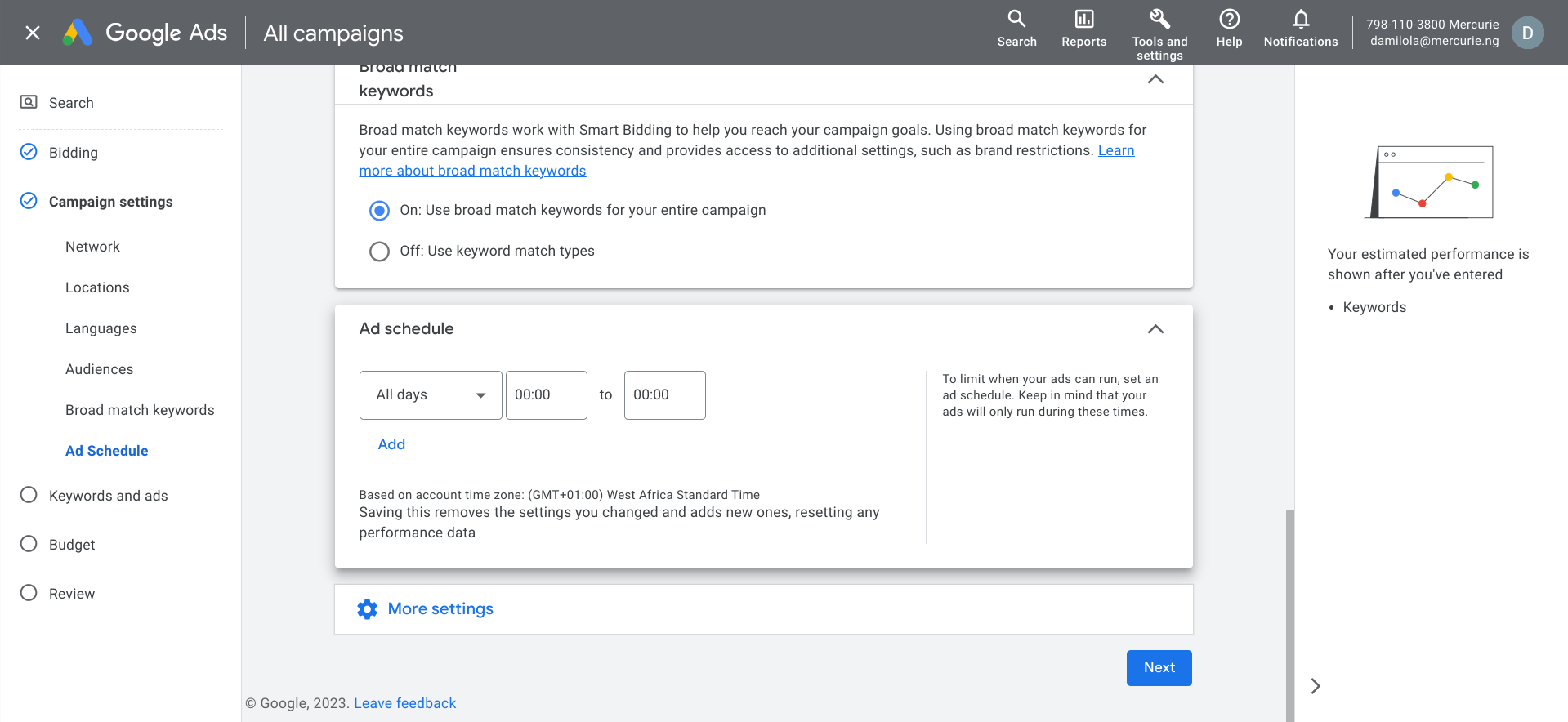Image resolution: width=1568 pixels, height=722 pixels.
Task: Collapse the Broad match keywords section
Action: (x=1155, y=79)
